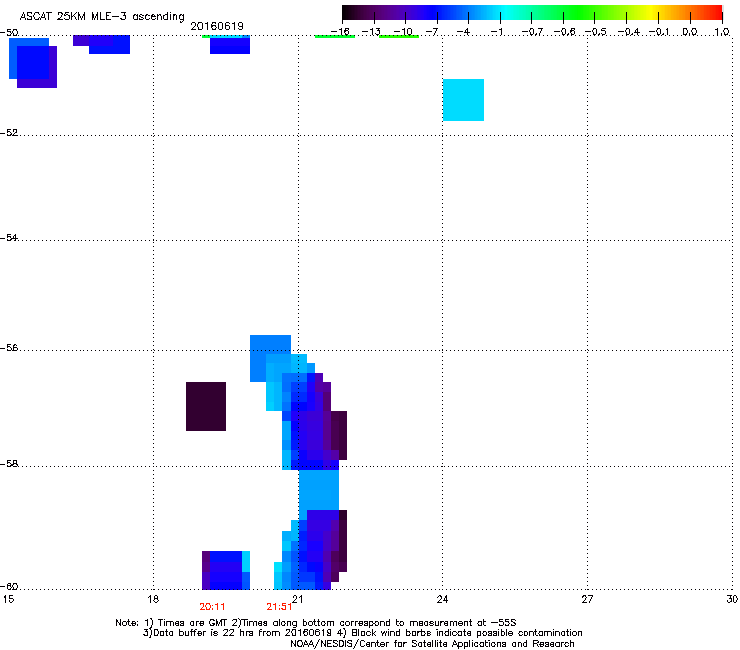The height and width of the screenshot is (650, 740).
Task: Click the color bar label -10
Action: pyautogui.click(x=403, y=32)
